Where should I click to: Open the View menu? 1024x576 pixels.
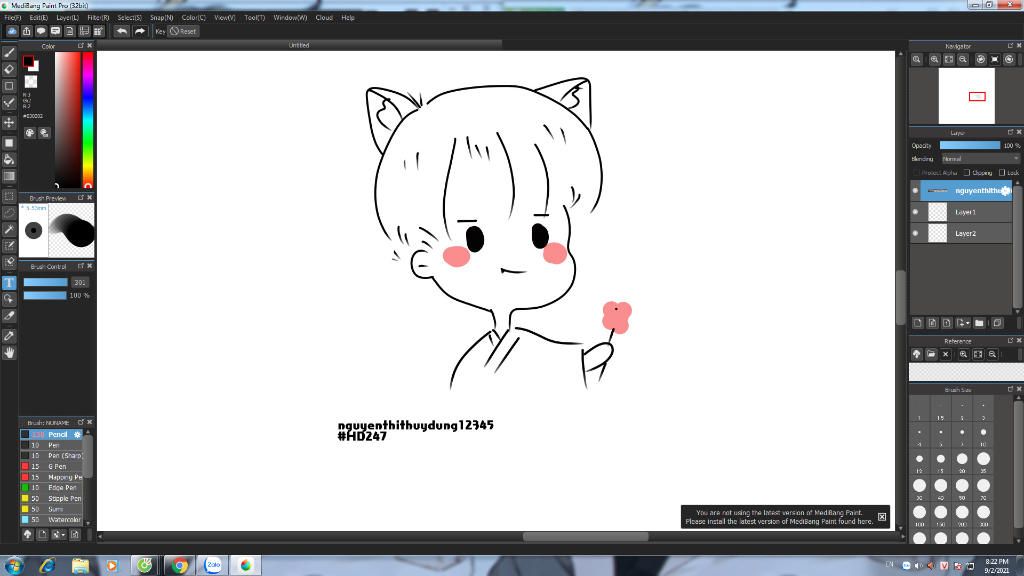225,18
